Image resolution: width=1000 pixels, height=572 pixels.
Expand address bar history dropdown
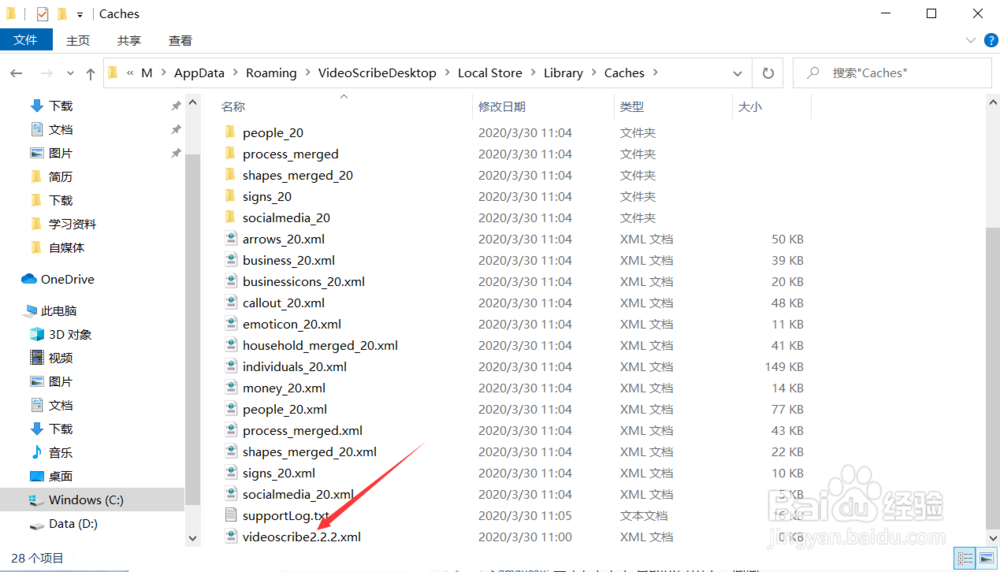(737, 73)
